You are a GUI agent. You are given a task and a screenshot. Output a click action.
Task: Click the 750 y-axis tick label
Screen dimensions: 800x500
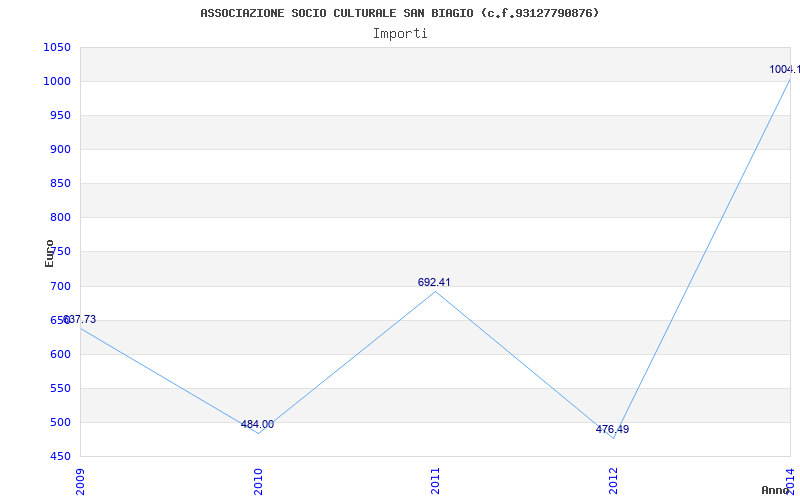point(60,252)
